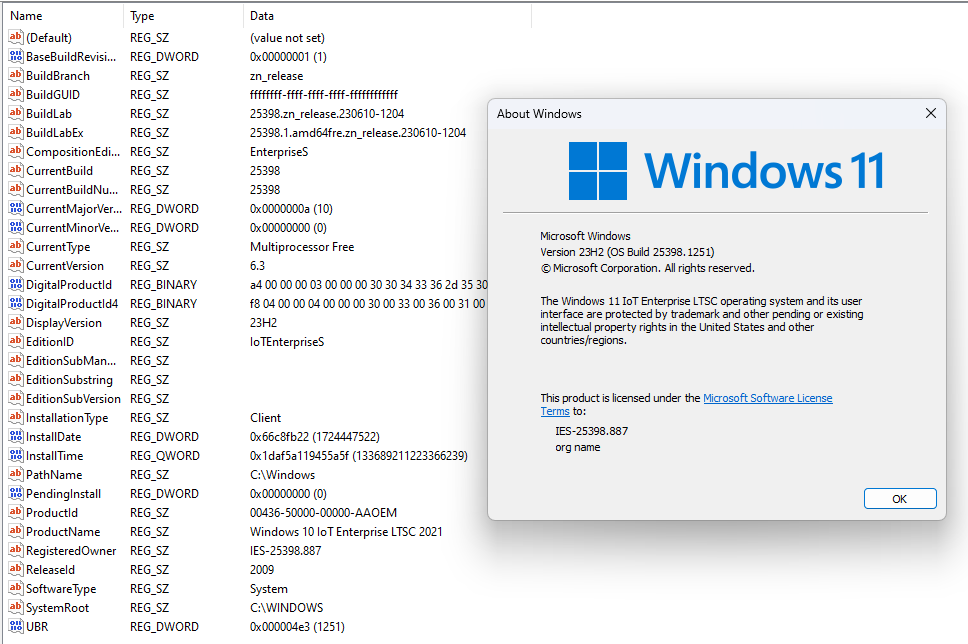Click the binary icon beside DigitalProductId

click(x=15, y=284)
